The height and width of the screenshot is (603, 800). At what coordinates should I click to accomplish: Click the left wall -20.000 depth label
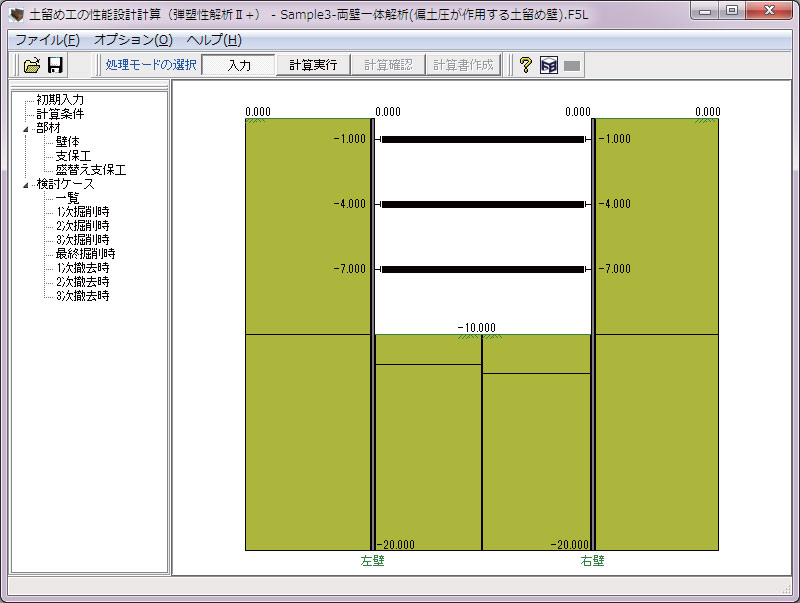[396, 544]
